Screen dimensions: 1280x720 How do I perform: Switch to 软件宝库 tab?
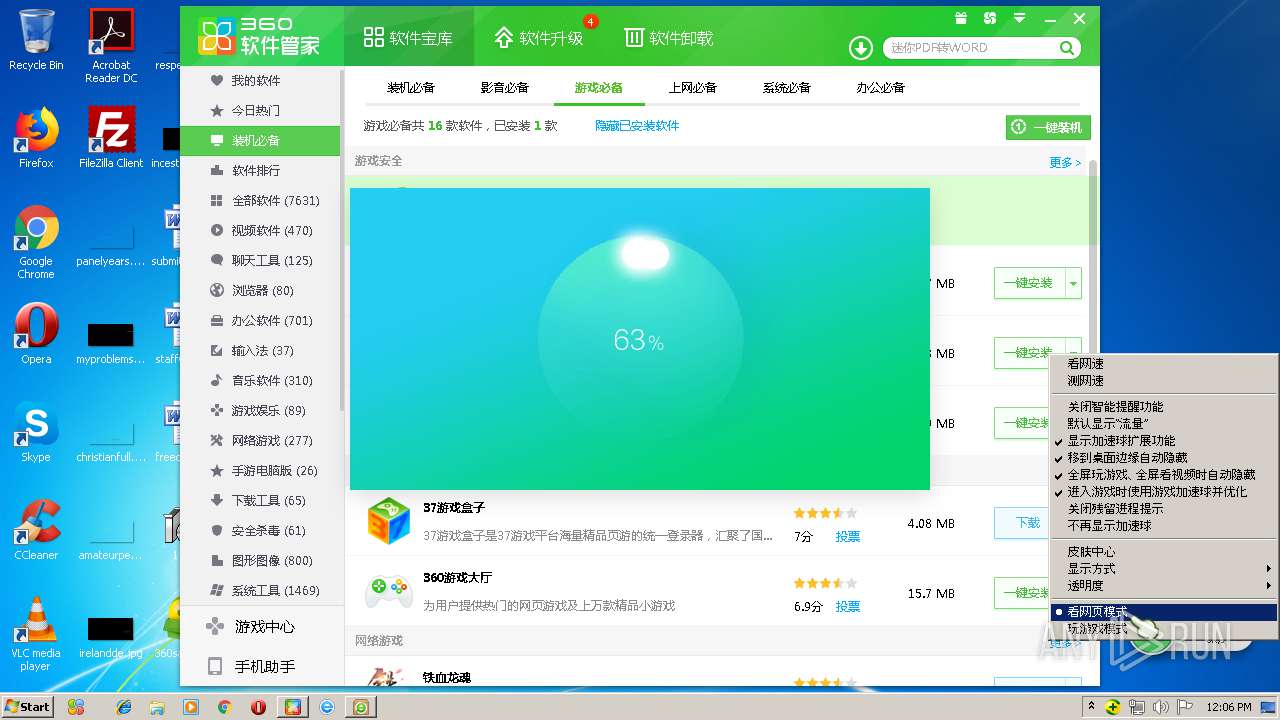point(408,38)
